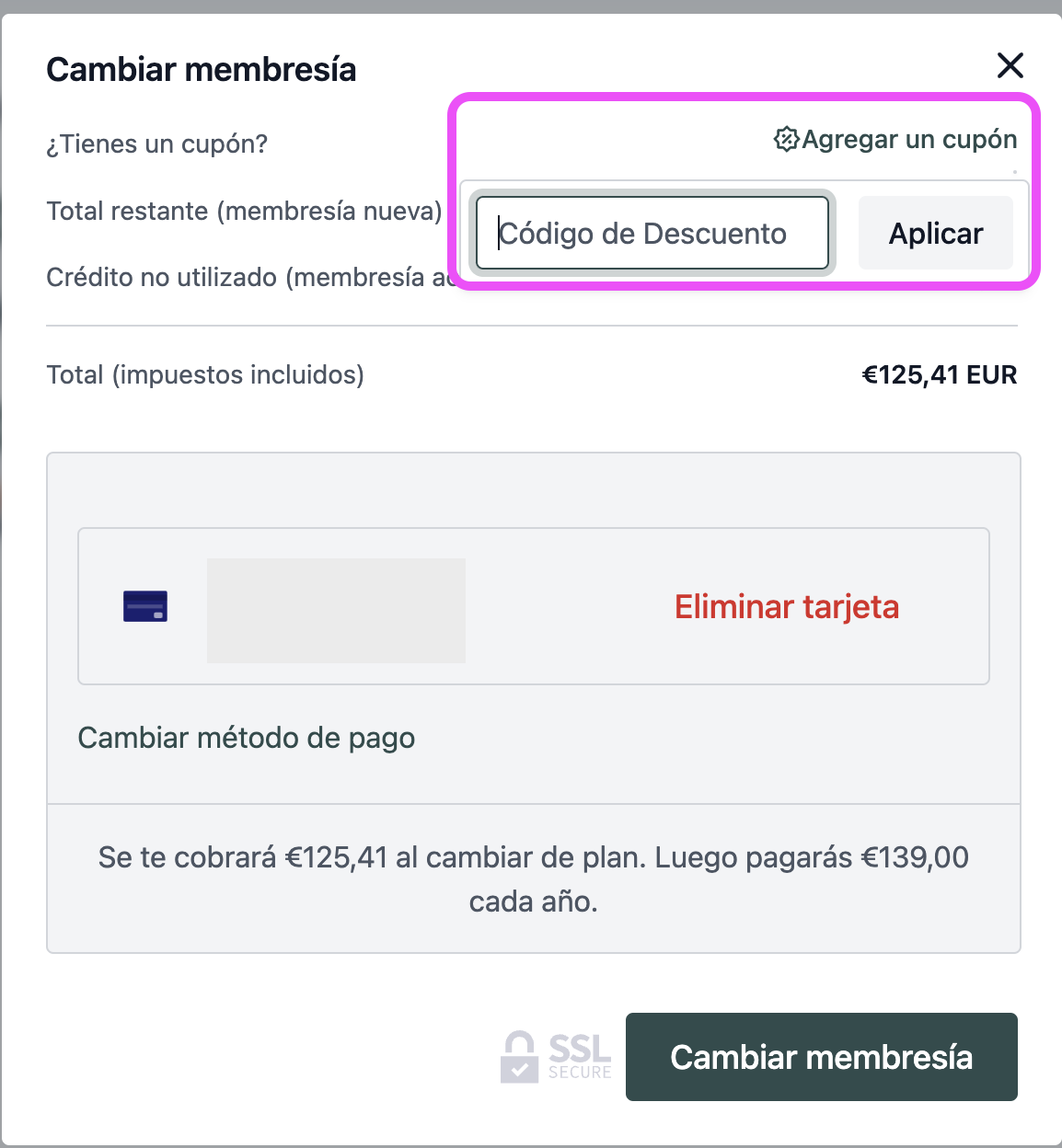1062x1148 pixels.
Task: Close the Cambiar membresía dialog
Action: [x=1010, y=65]
